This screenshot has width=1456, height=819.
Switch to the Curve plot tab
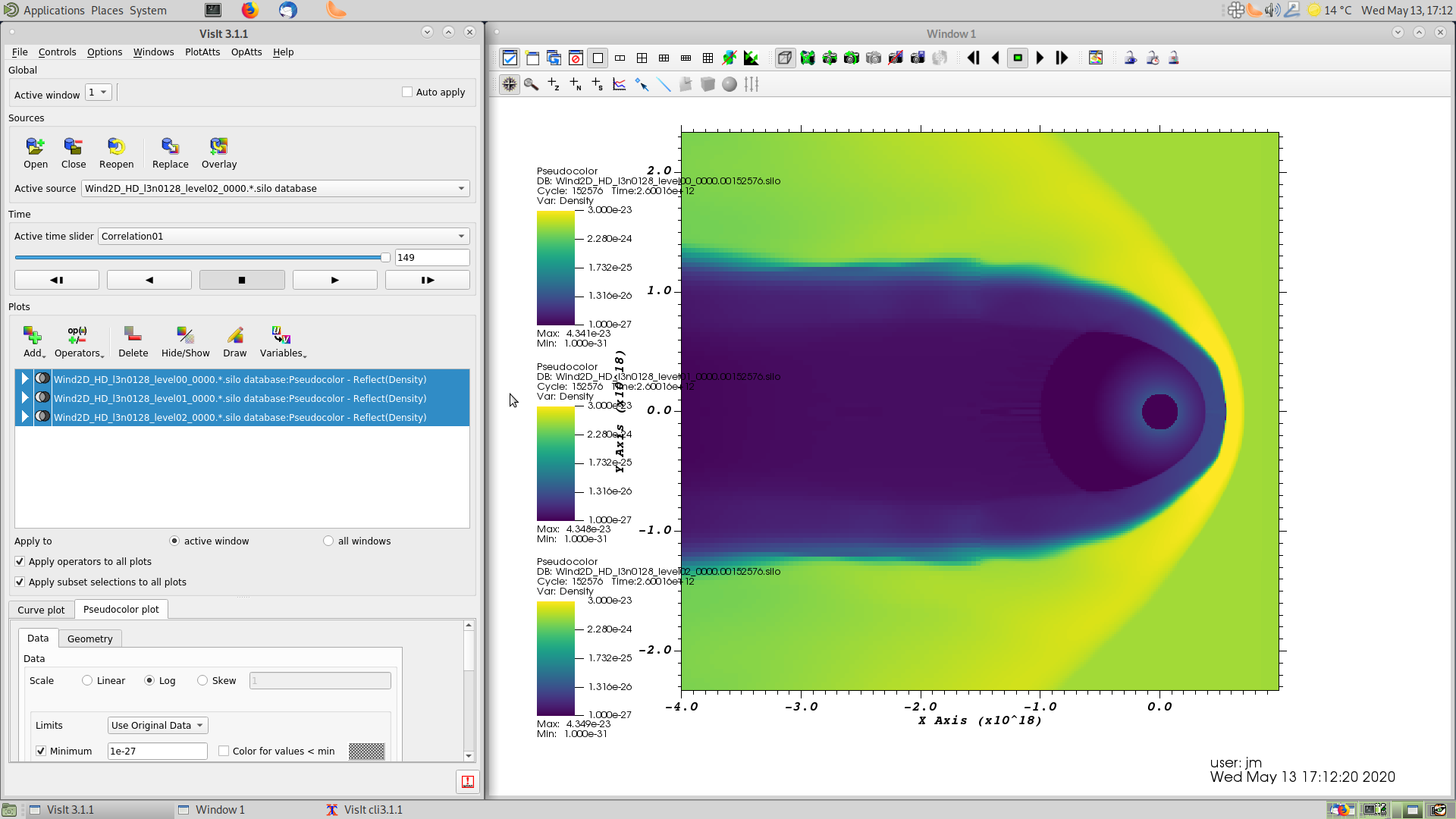41,610
